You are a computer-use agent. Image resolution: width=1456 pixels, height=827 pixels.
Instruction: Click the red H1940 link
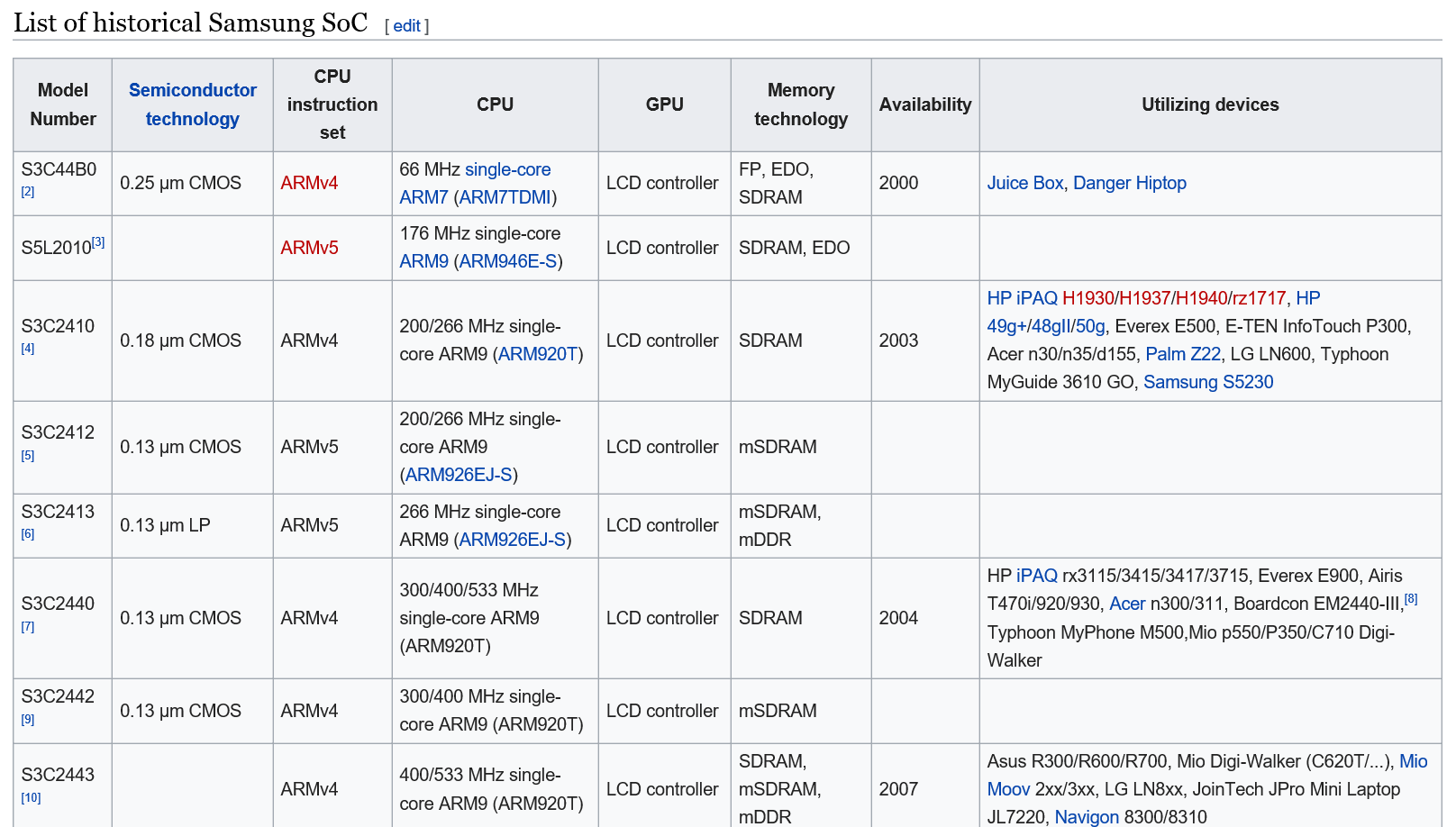point(1202,298)
